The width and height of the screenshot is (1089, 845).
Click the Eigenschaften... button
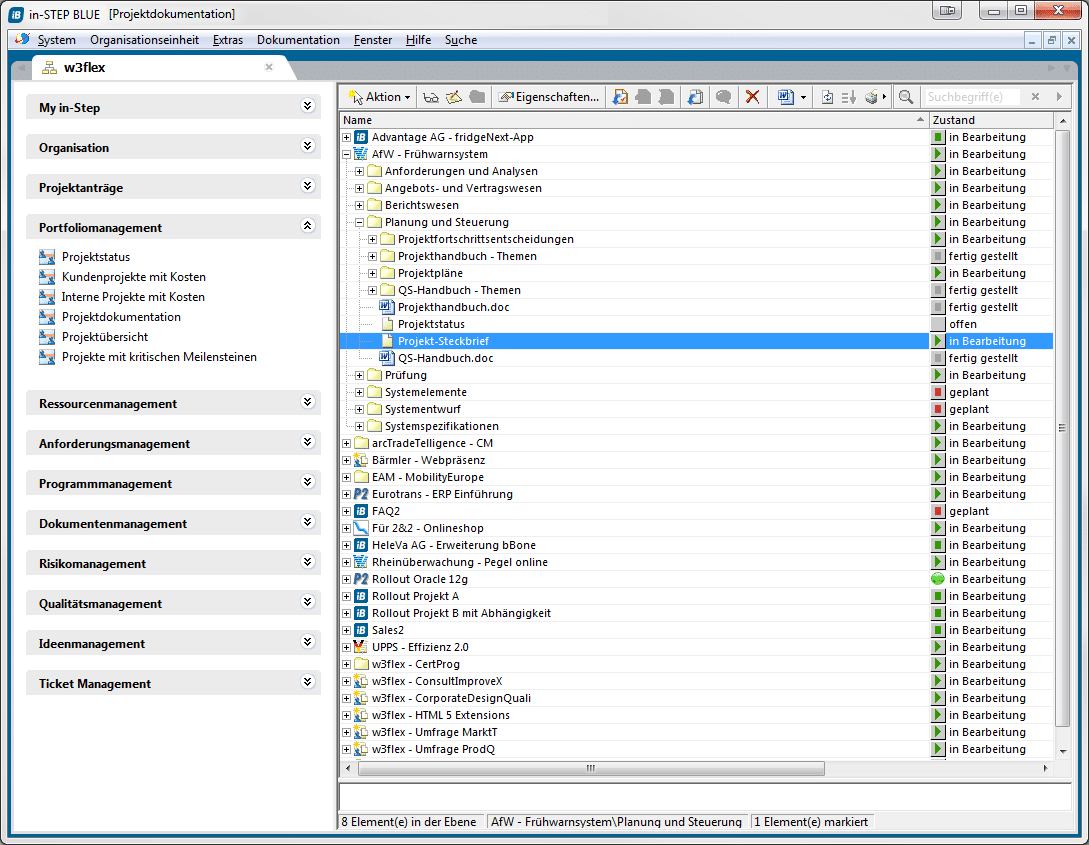550,97
